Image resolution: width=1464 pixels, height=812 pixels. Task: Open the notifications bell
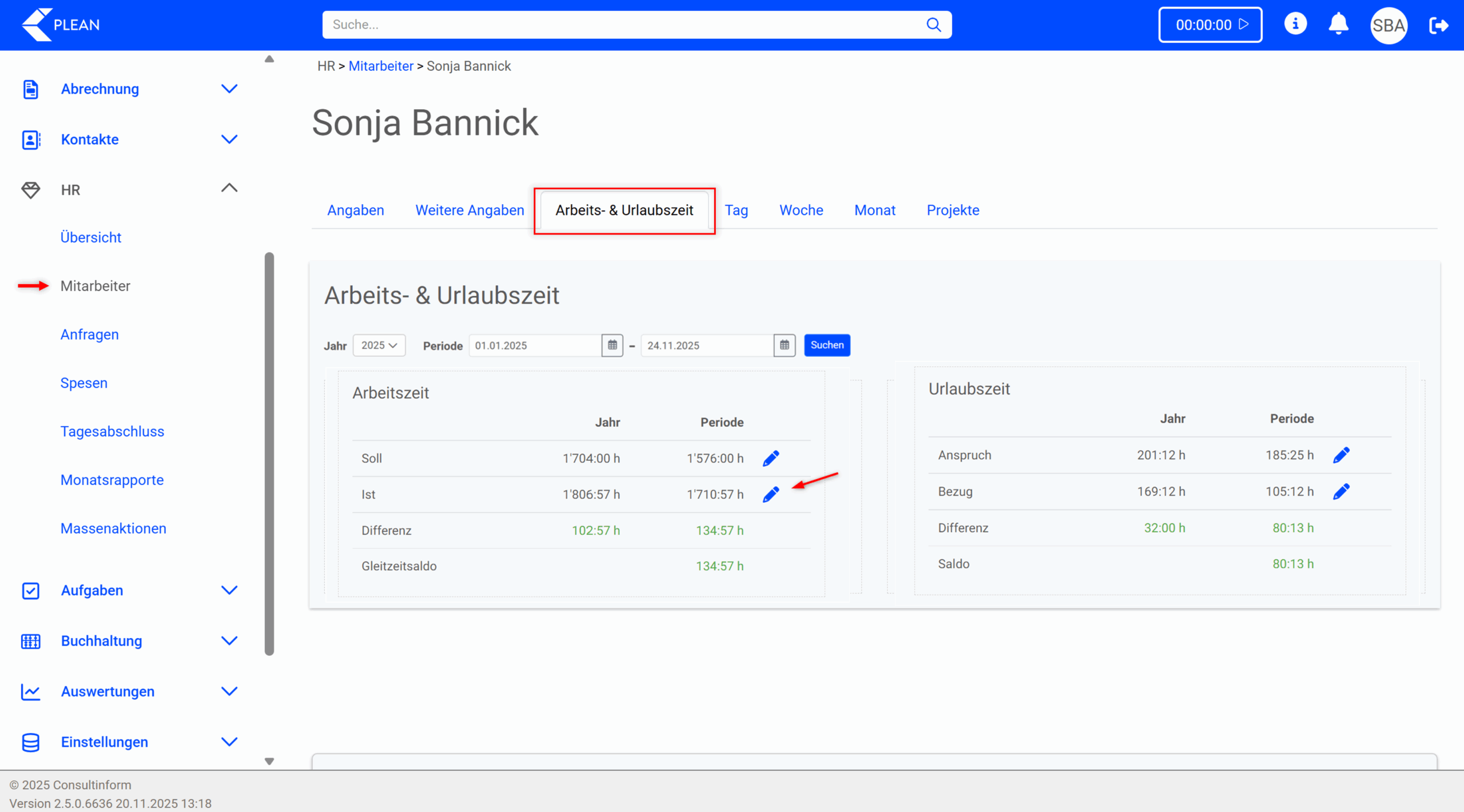coord(1338,25)
